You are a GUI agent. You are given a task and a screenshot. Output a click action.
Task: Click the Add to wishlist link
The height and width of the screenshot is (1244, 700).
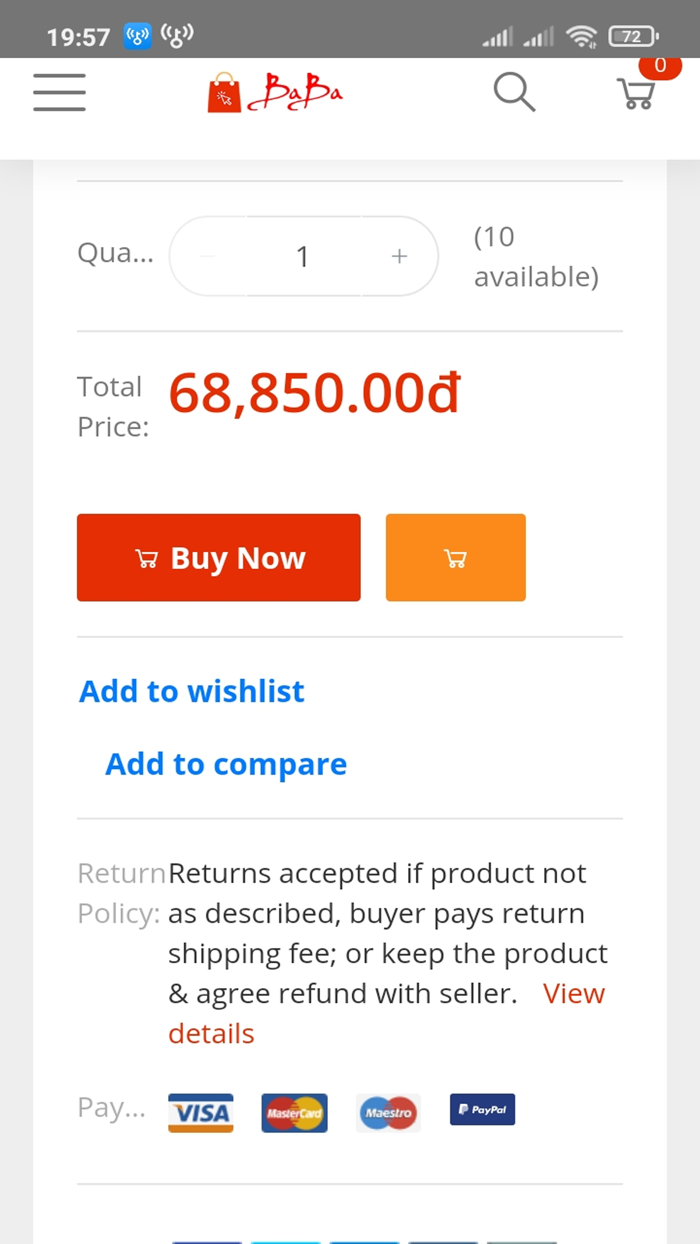point(192,691)
